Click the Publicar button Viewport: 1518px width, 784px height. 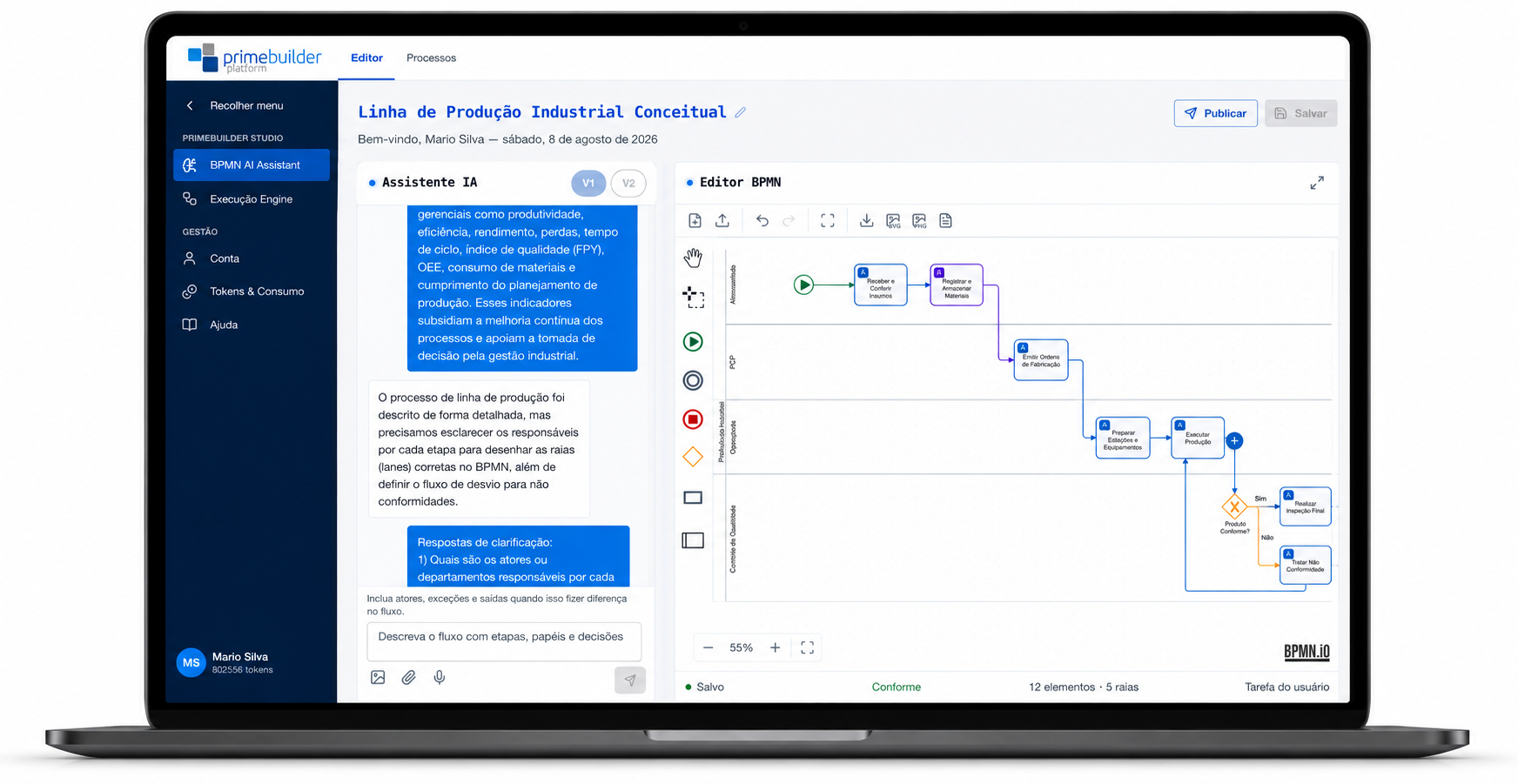[1215, 113]
